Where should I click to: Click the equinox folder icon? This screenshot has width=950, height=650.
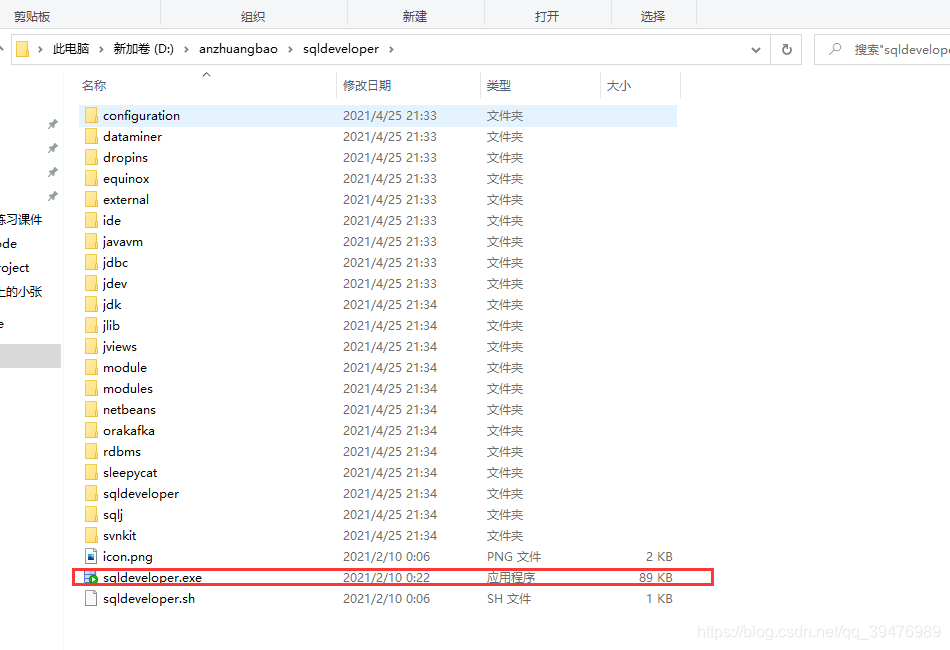tap(91, 178)
